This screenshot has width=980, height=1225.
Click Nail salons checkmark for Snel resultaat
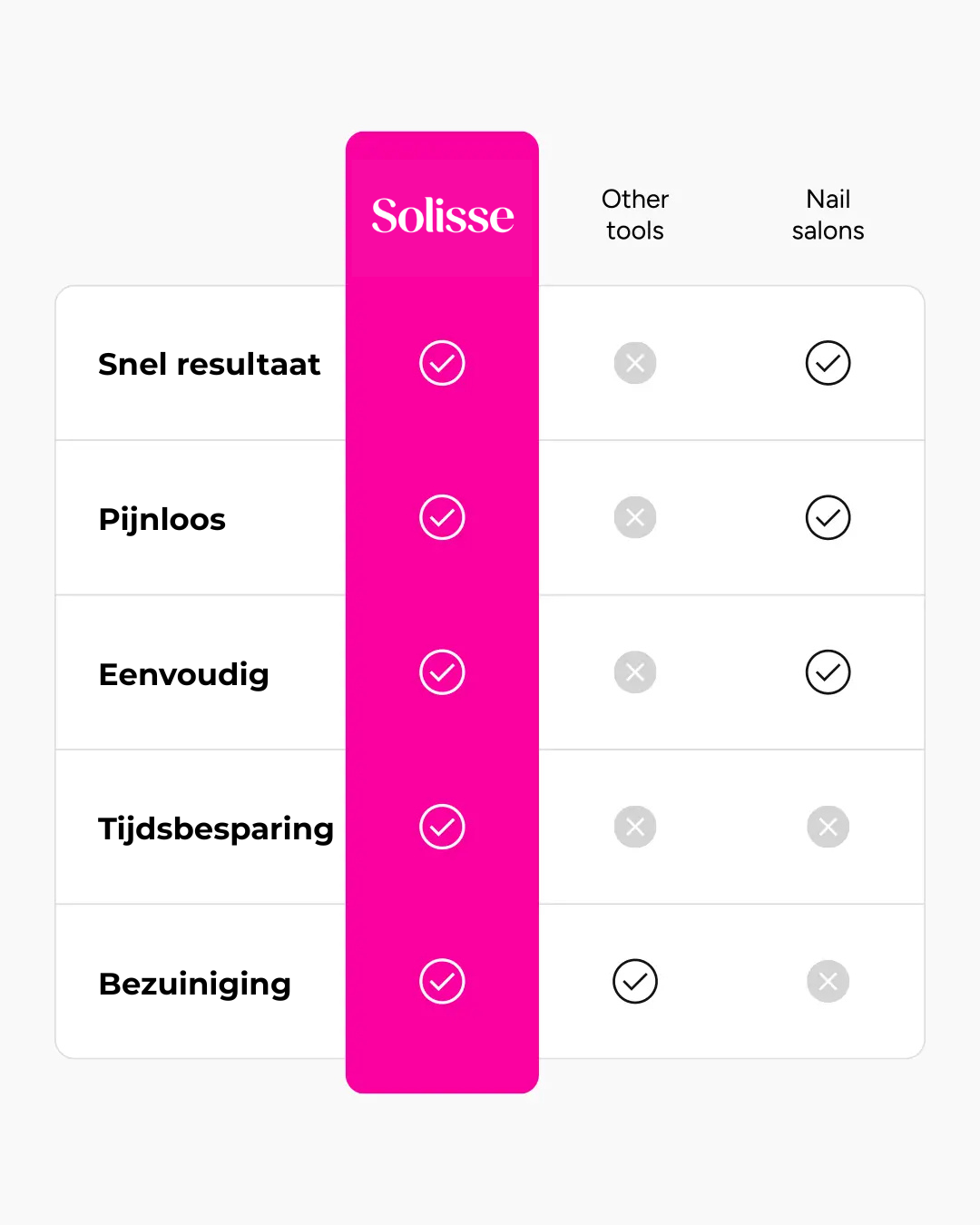[828, 363]
